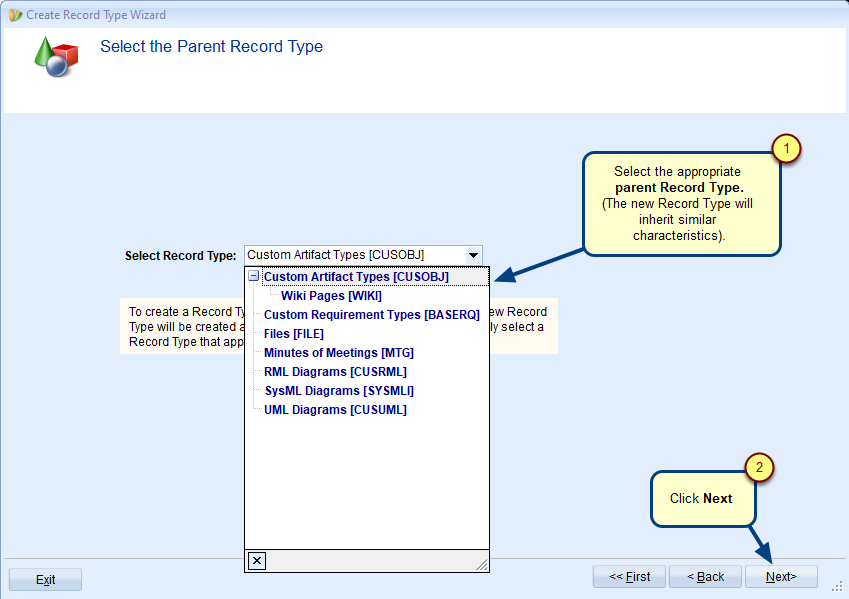This screenshot has height=599, width=849.
Task: Close dropdown list using X box icon
Action: click(257, 560)
